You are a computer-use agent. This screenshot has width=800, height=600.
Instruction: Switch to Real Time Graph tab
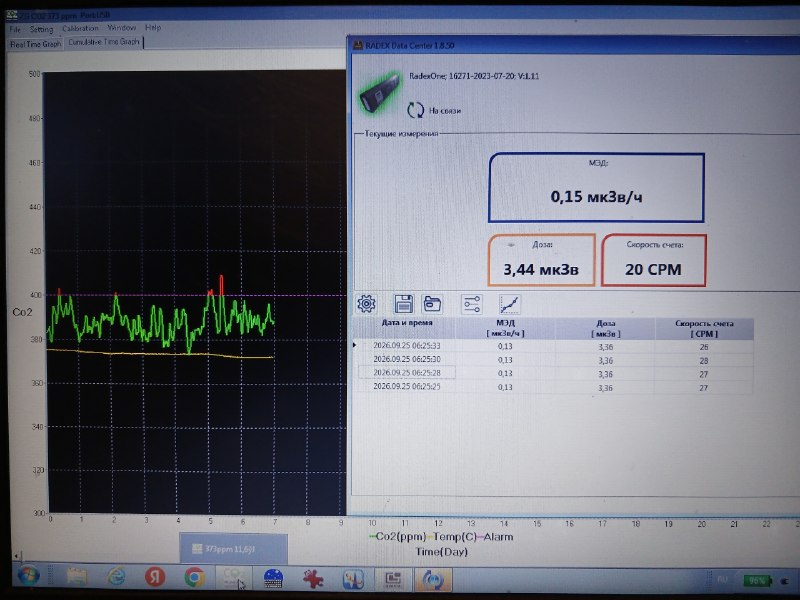pyautogui.click(x=36, y=44)
